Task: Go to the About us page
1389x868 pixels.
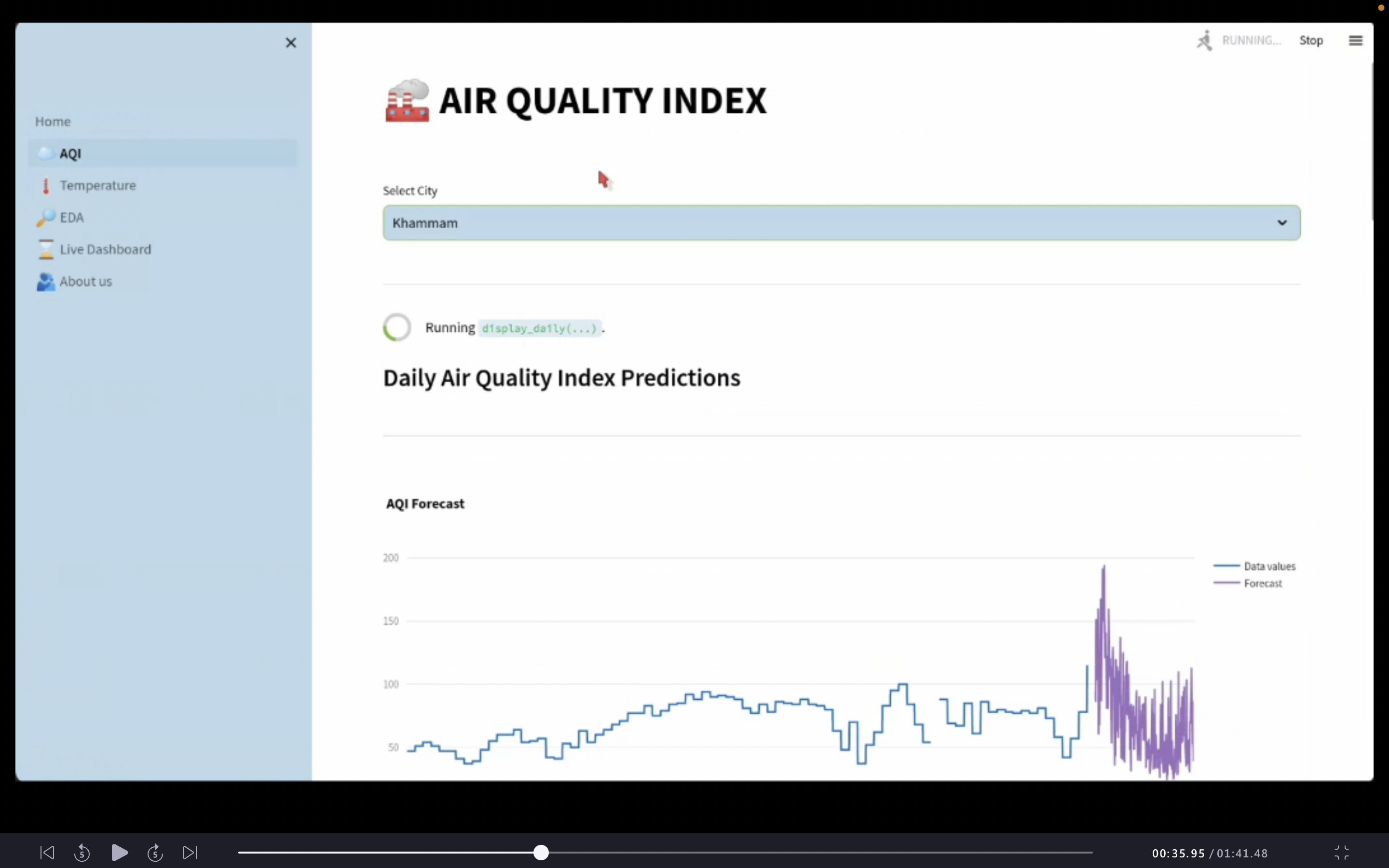Action: [x=85, y=281]
